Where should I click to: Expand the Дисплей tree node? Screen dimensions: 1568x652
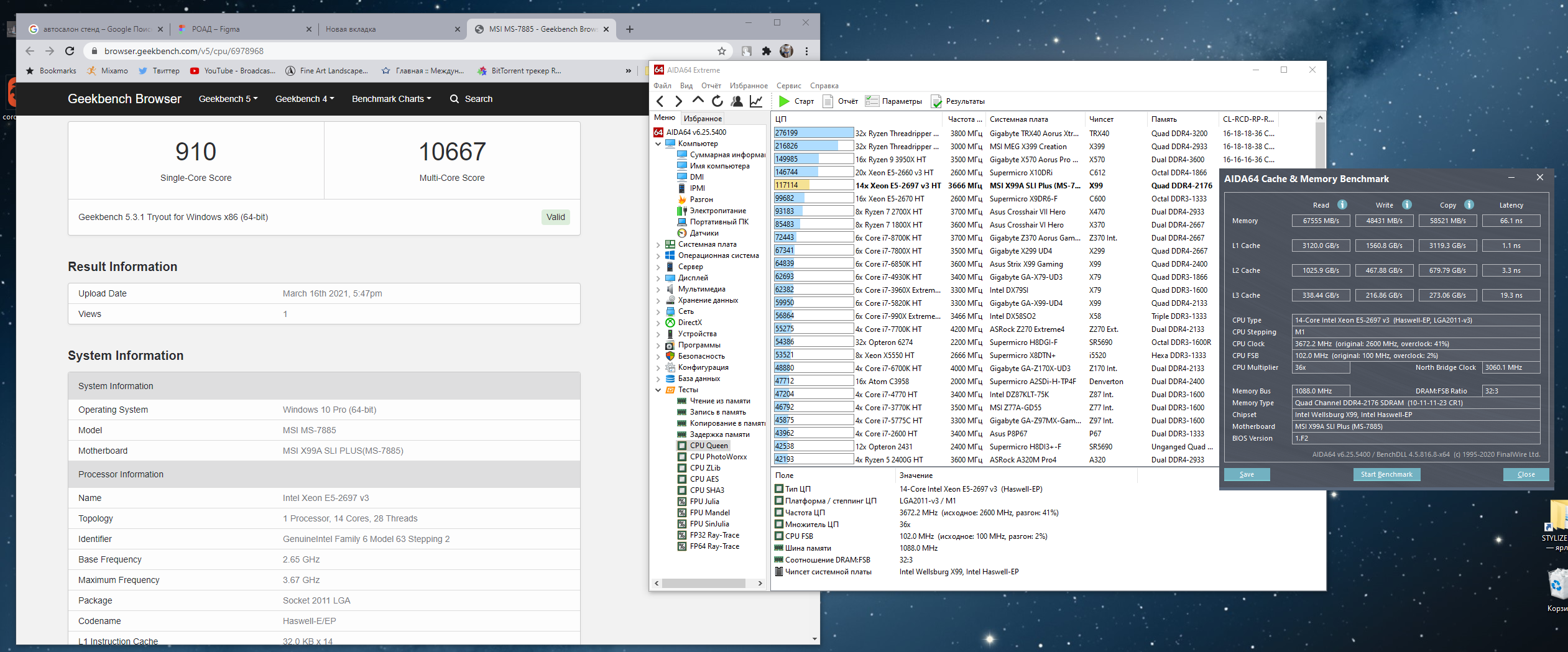pyautogui.click(x=658, y=278)
